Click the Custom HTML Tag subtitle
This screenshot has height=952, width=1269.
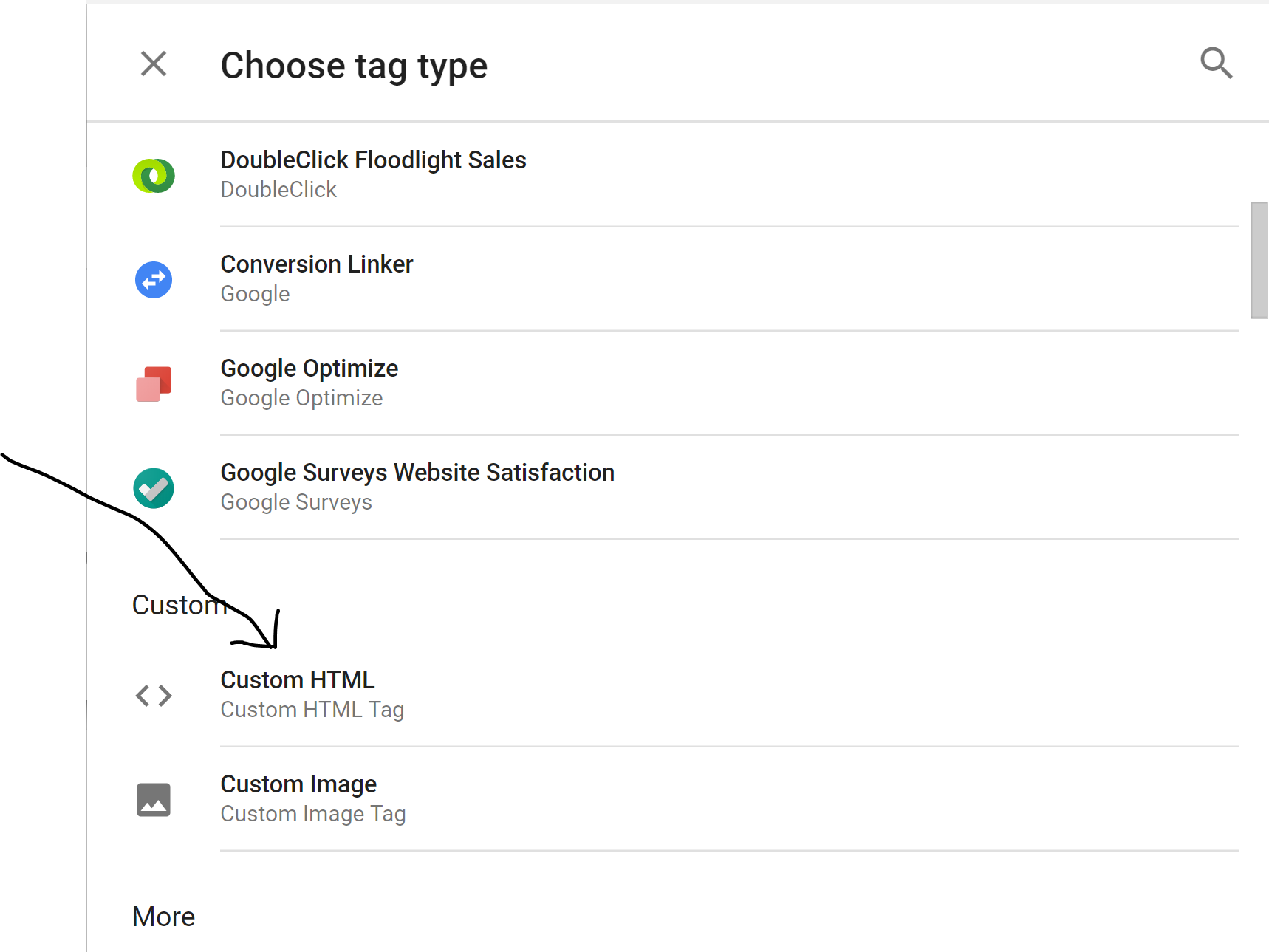pos(312,710)
